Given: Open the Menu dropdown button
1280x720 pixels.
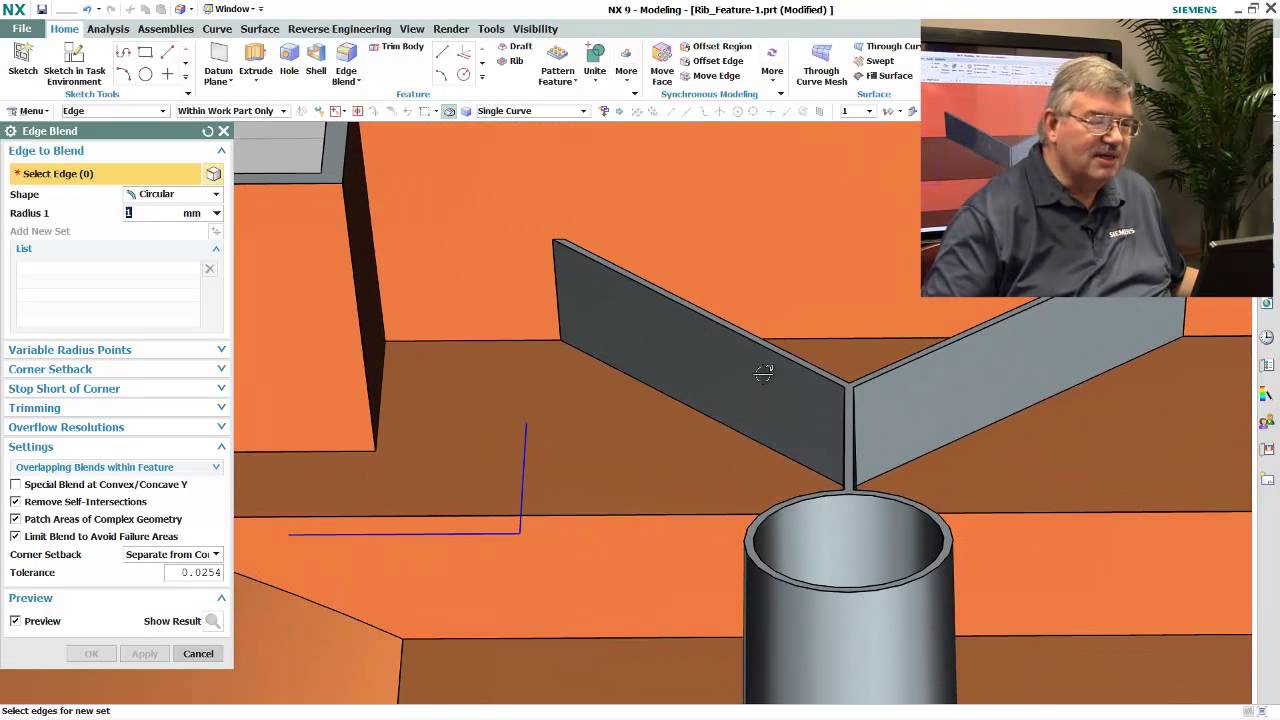Looking at the screenshot, I should [x=27, y=111].
